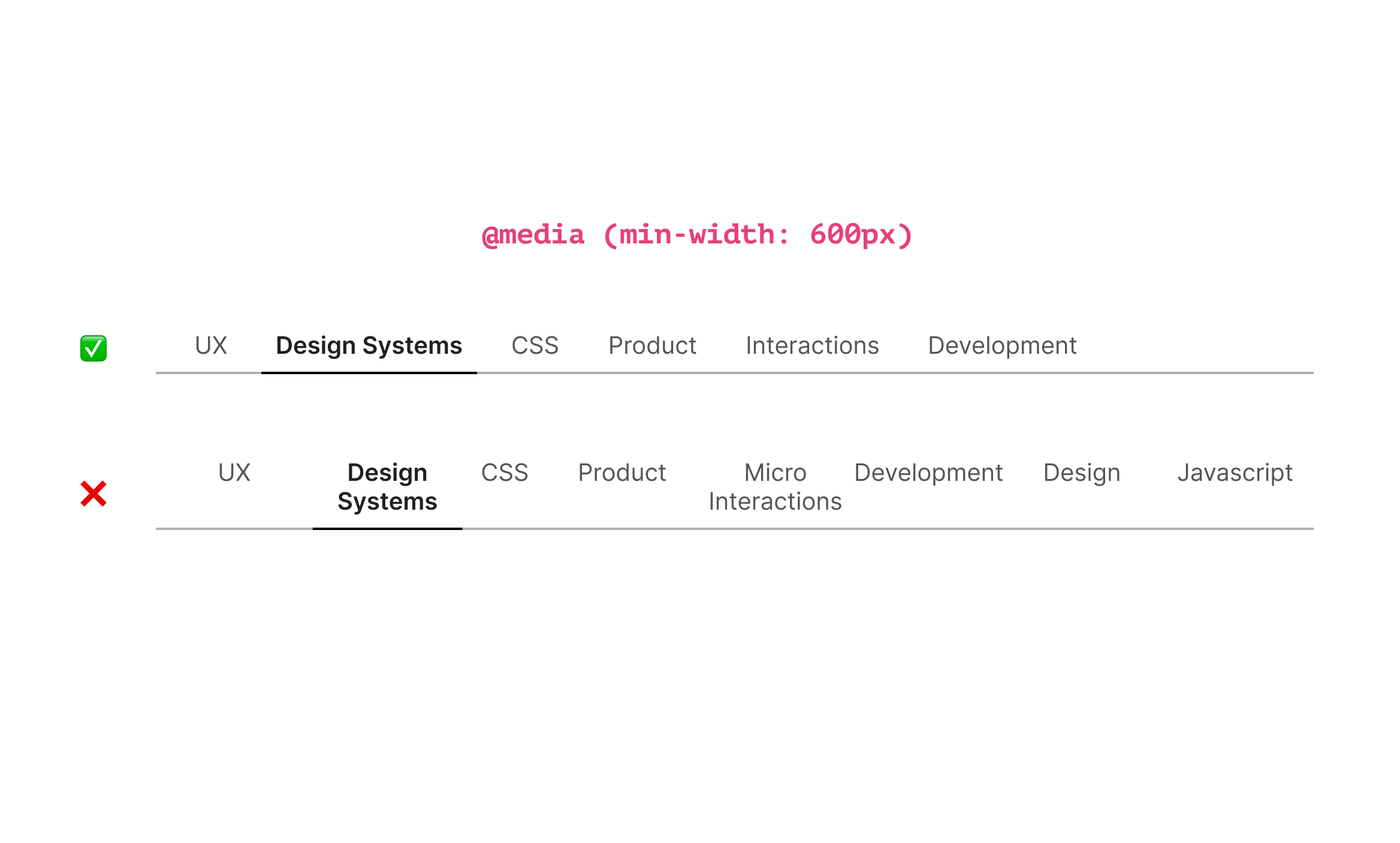
Task: Click the green checkmark icon
Action: pyautogui.click(x=93, y=348)
